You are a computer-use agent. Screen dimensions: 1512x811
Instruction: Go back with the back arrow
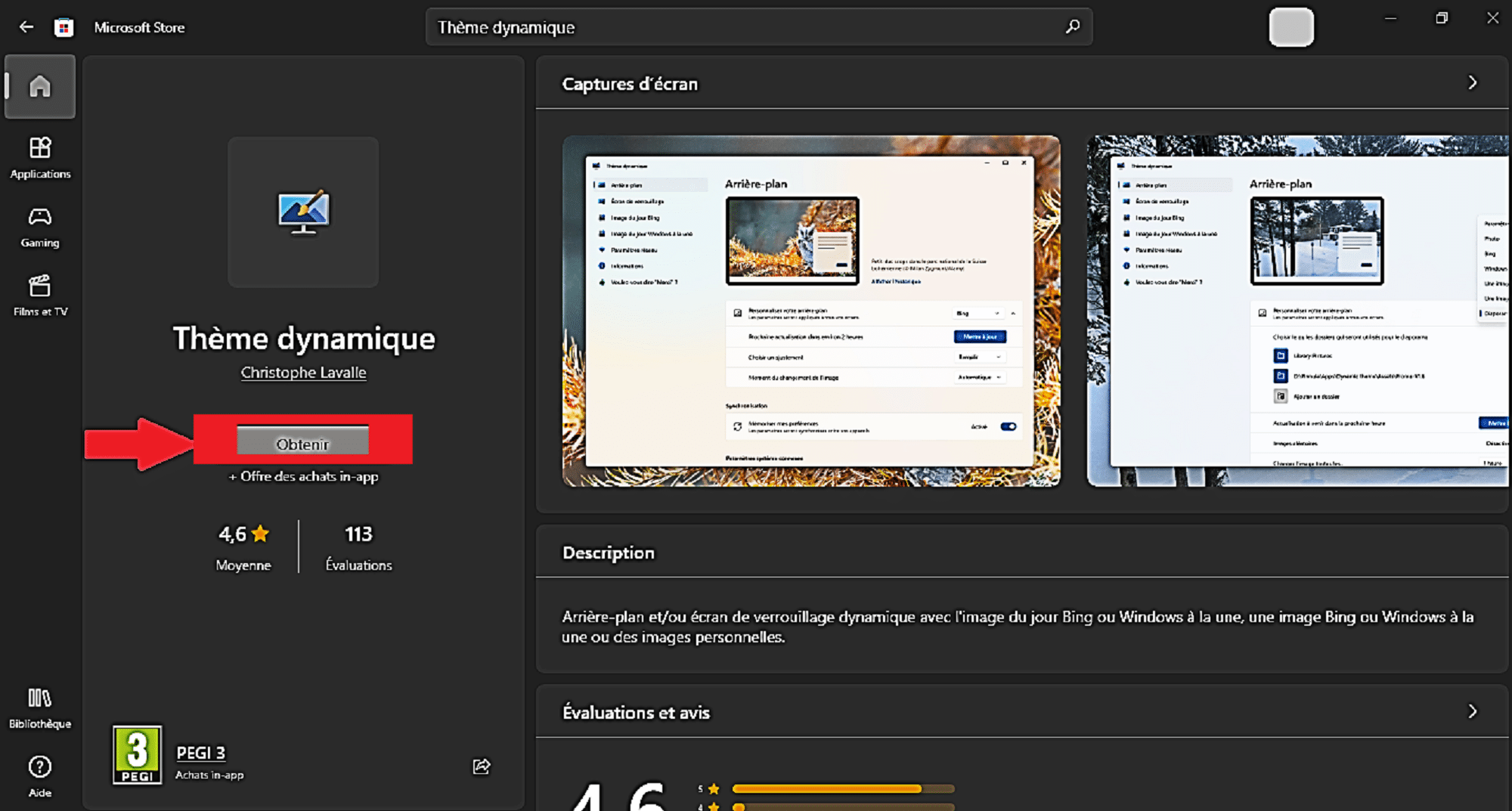coord(26,27)
